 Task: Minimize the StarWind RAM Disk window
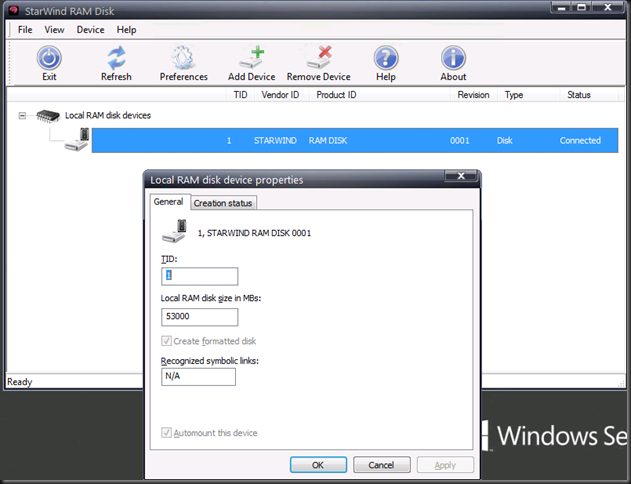tap(562, 7)
